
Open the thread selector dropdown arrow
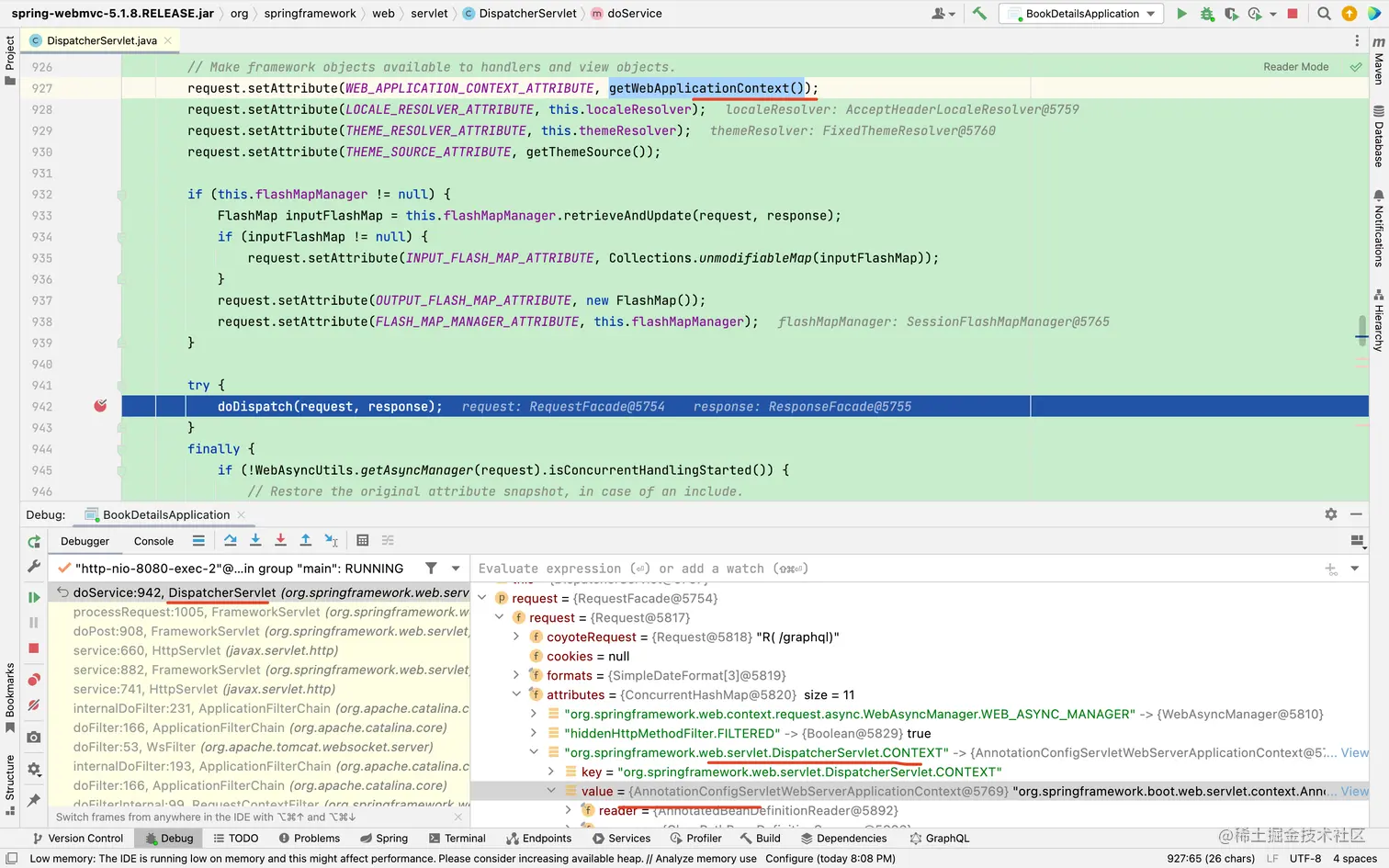coord(456,569)
